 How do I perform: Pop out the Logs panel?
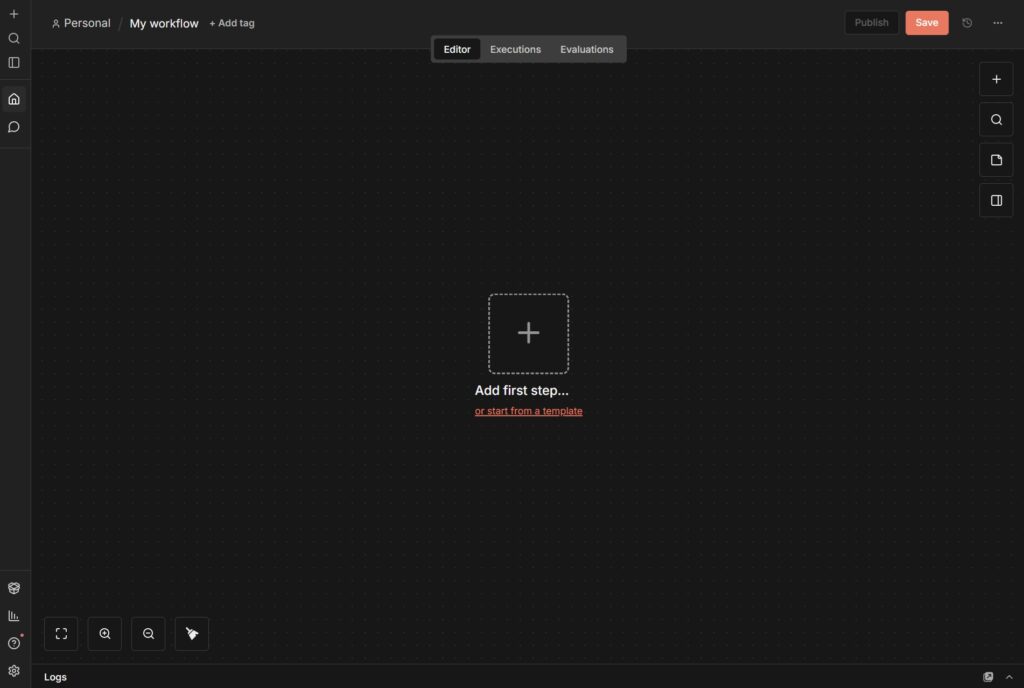pos(988,677)
